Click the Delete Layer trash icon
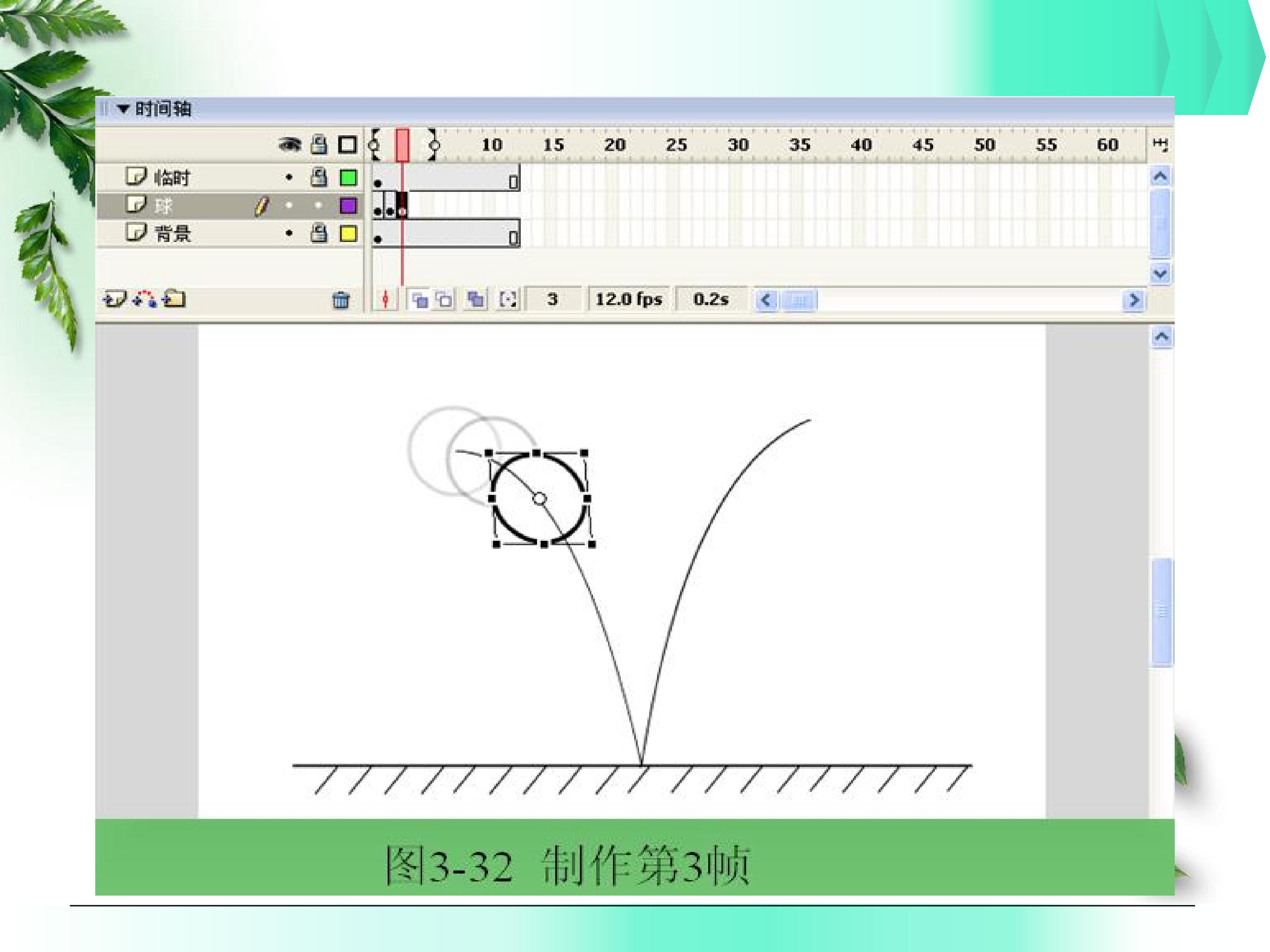1270x952 pixels. click(x=341, y=300)
